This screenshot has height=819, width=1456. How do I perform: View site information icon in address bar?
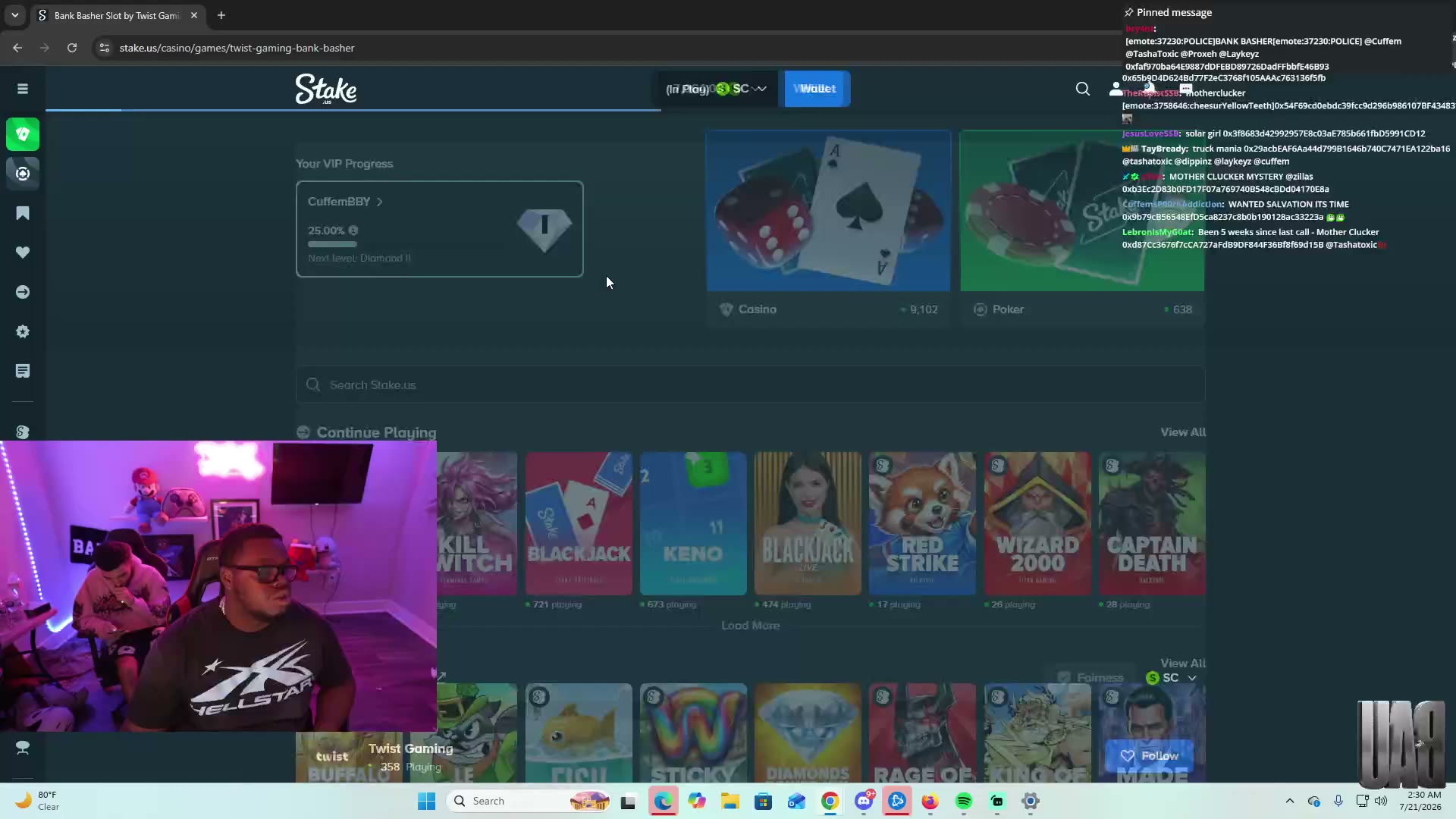pos(105,48)
